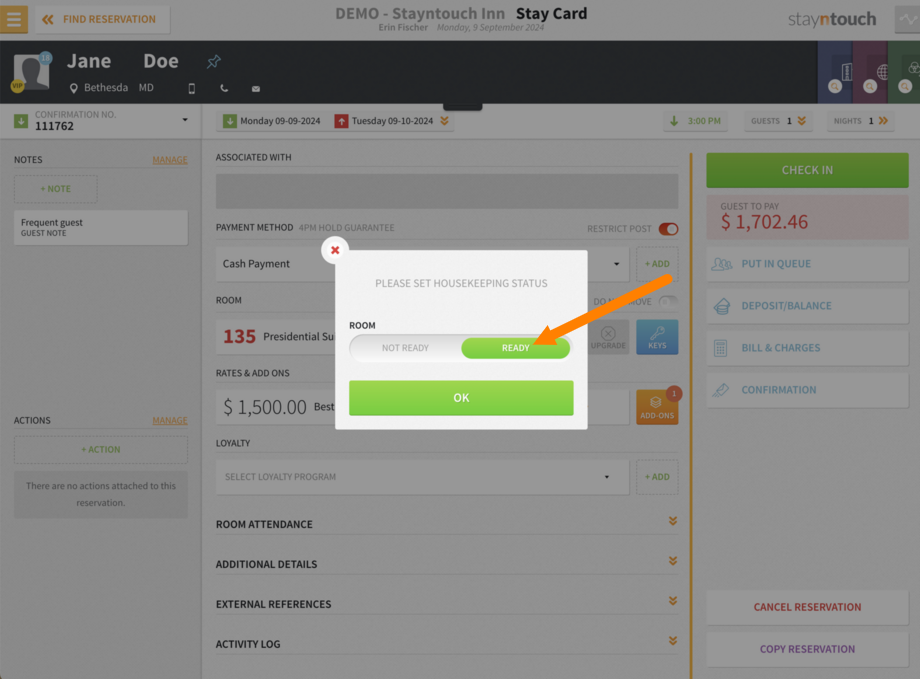Open Manage link in Notes

170,160
